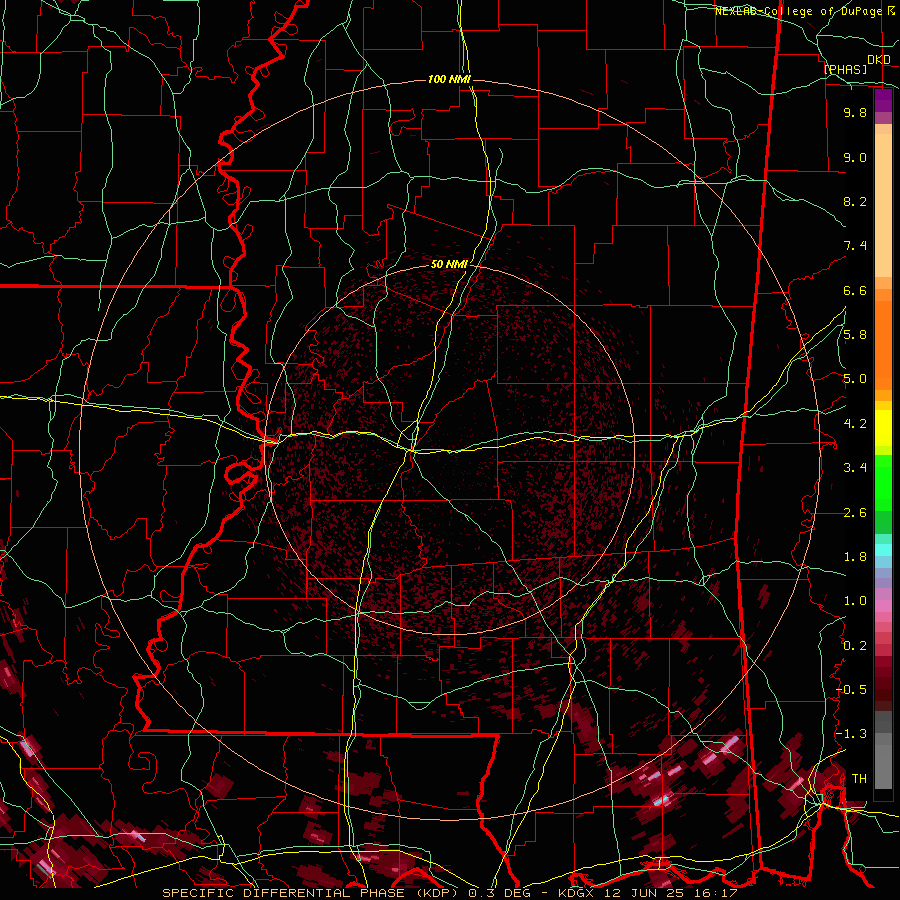
Task: Click the 2.6 scale value
Action: coord(855,513)
